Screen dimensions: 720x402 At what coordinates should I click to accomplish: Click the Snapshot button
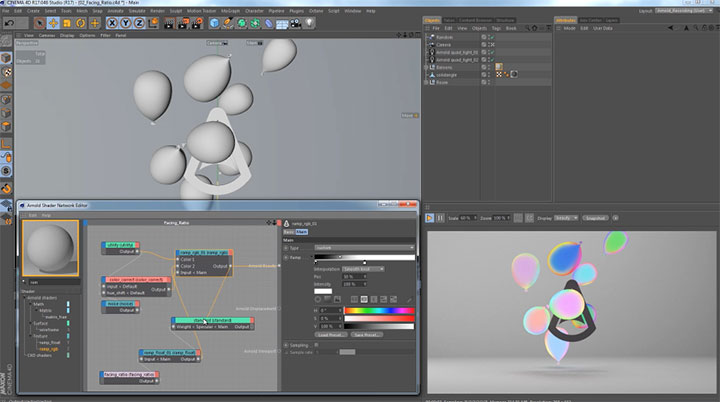tap(595, 218)
